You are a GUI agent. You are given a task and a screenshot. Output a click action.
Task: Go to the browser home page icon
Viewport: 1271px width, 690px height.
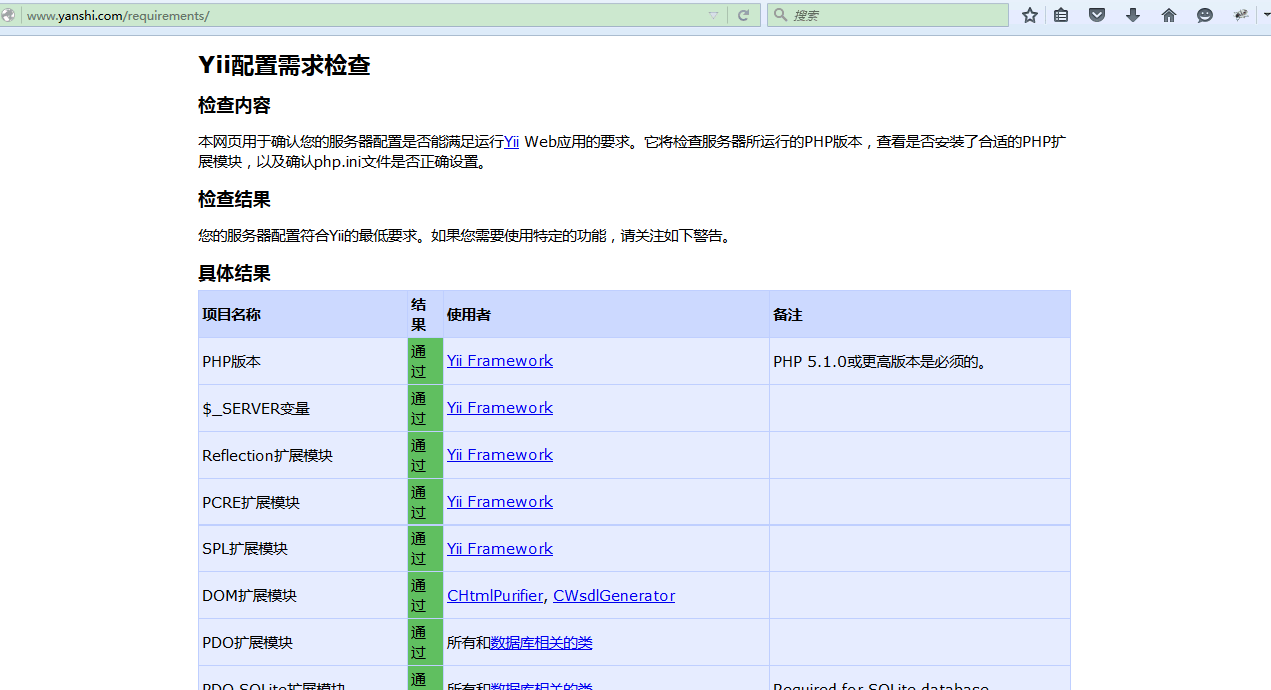coord(1168,15)
